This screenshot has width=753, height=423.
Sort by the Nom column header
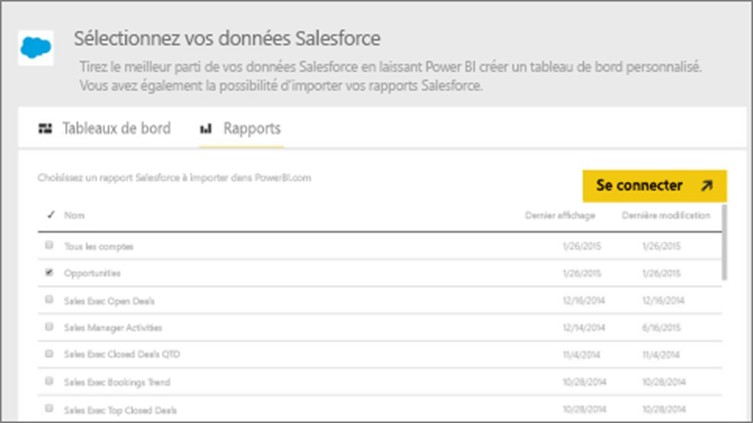tap(74, 215)
